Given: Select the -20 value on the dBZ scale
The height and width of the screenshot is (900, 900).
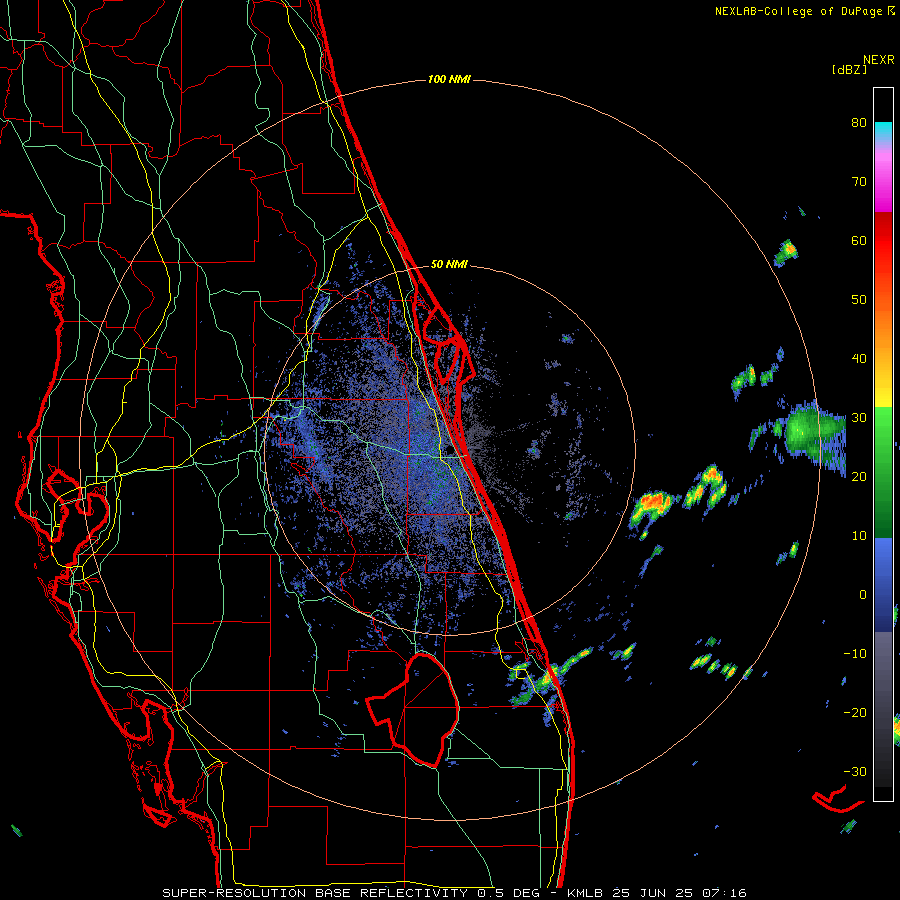Looking at the screenshot, I should (855, 712).
